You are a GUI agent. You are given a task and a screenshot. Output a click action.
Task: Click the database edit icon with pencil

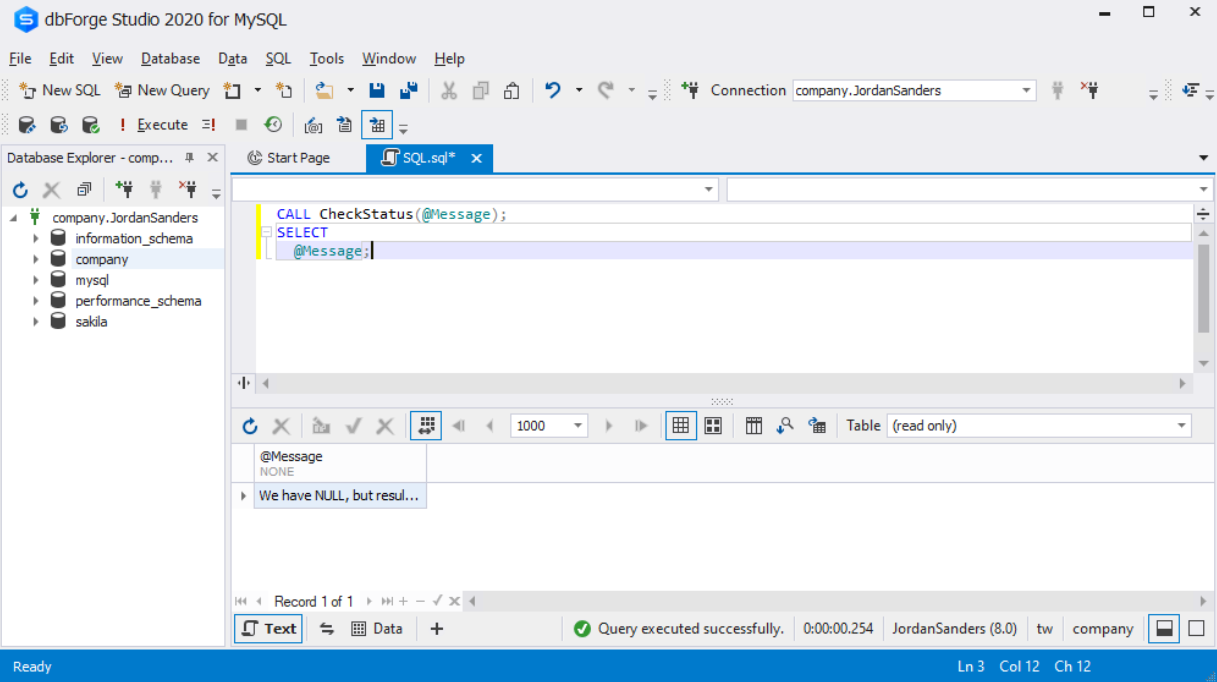click(27, 125)
